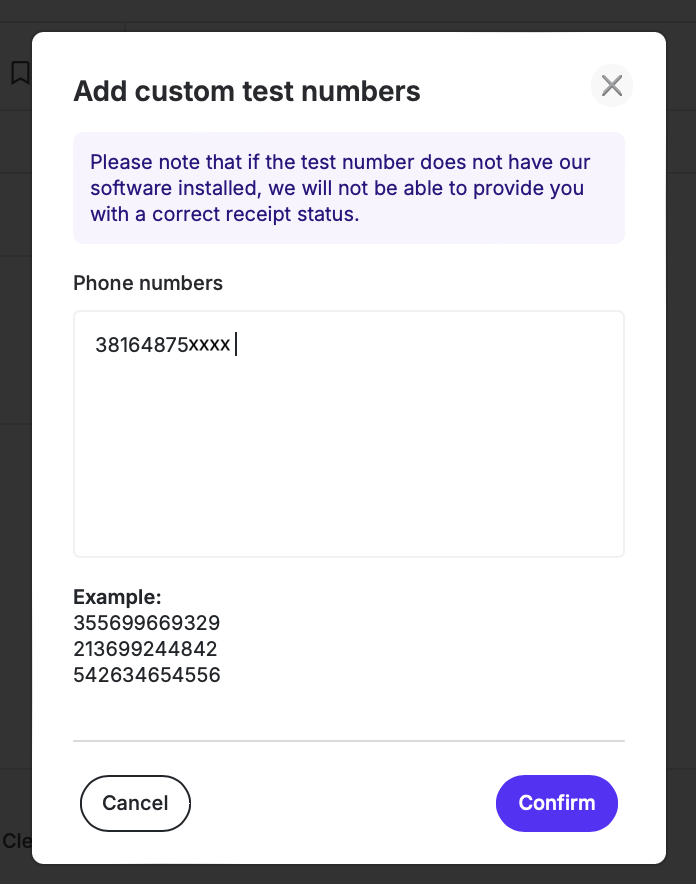Click the Phone numbers field label
Viewport: 696px width, 884px height.
click(x=147, y=283)
